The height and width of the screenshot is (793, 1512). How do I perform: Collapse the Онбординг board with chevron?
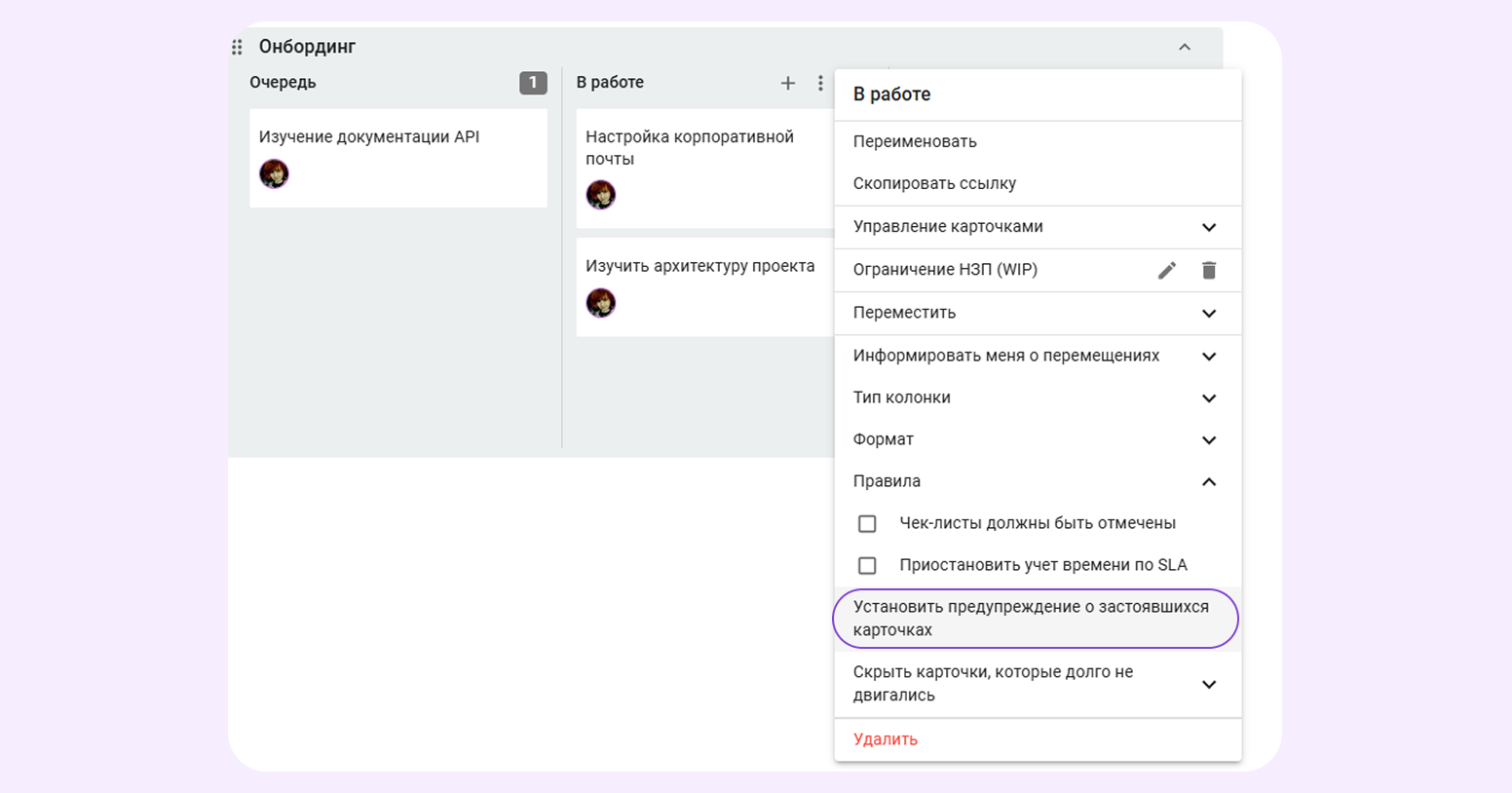(1185, 47)
